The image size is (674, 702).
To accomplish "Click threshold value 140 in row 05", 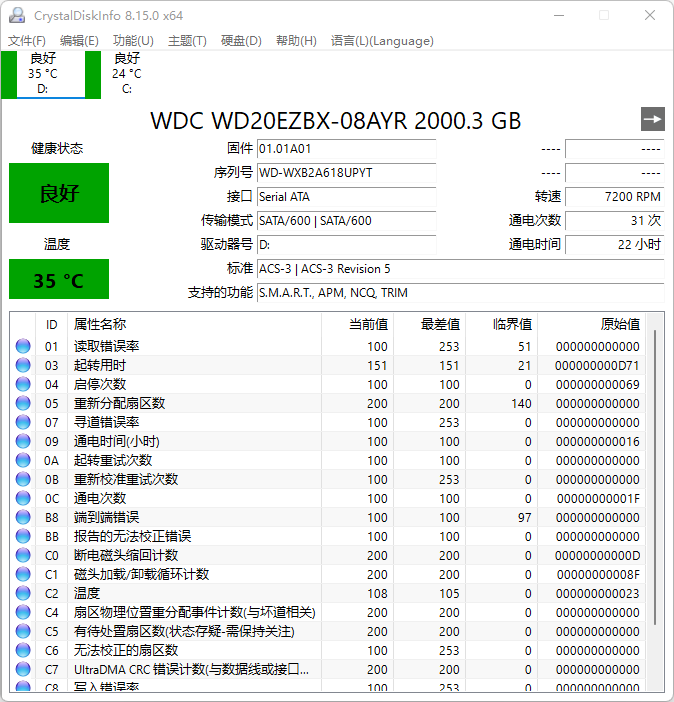I will coord(521,403).
